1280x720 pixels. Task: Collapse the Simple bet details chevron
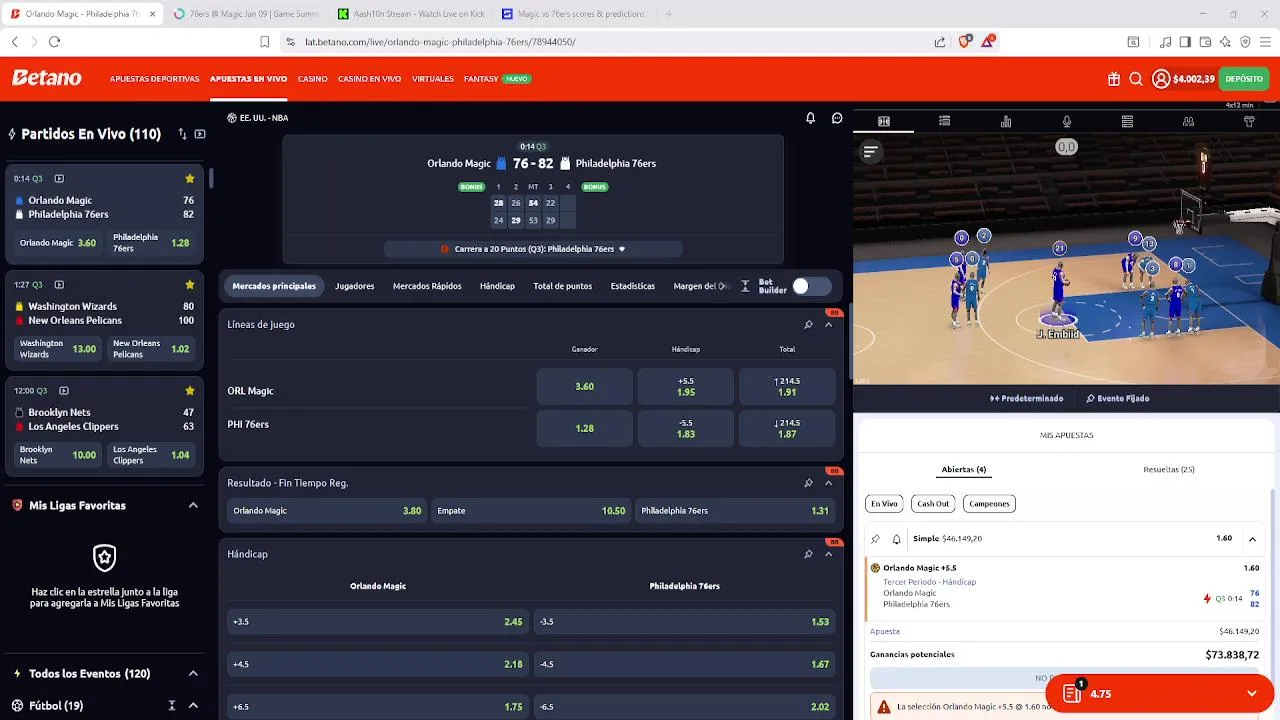pyautogui.click(x=1252, y=539)
